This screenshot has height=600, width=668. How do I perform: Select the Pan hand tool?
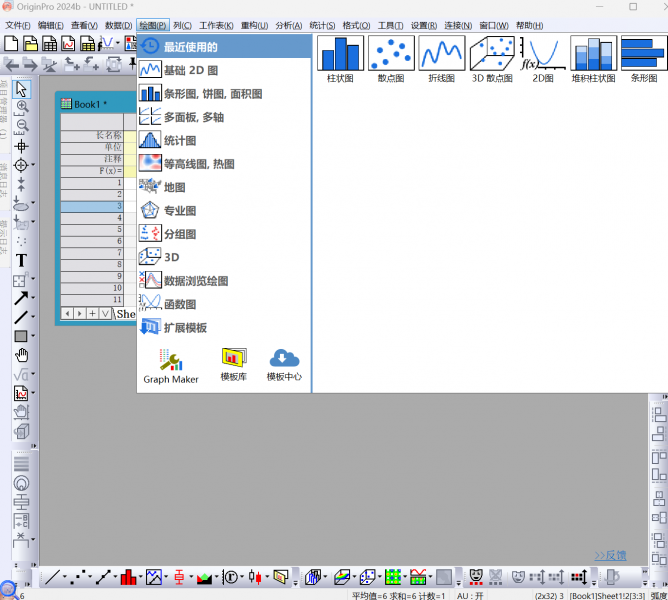pyautogui.click(x=21, y=355)
